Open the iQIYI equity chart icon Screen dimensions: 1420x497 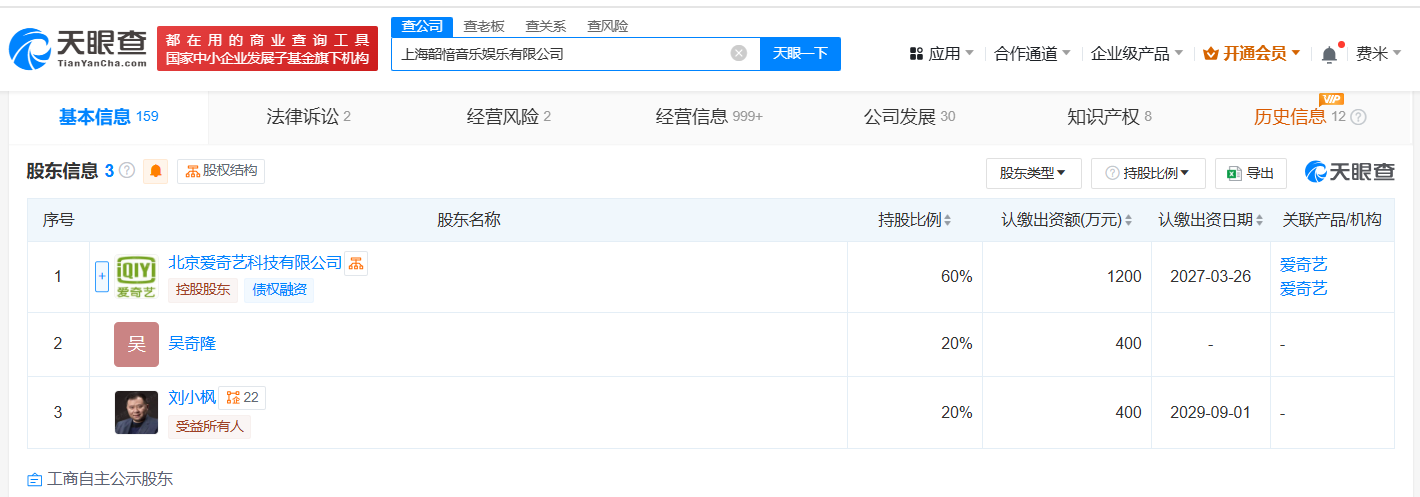(357, 263)
